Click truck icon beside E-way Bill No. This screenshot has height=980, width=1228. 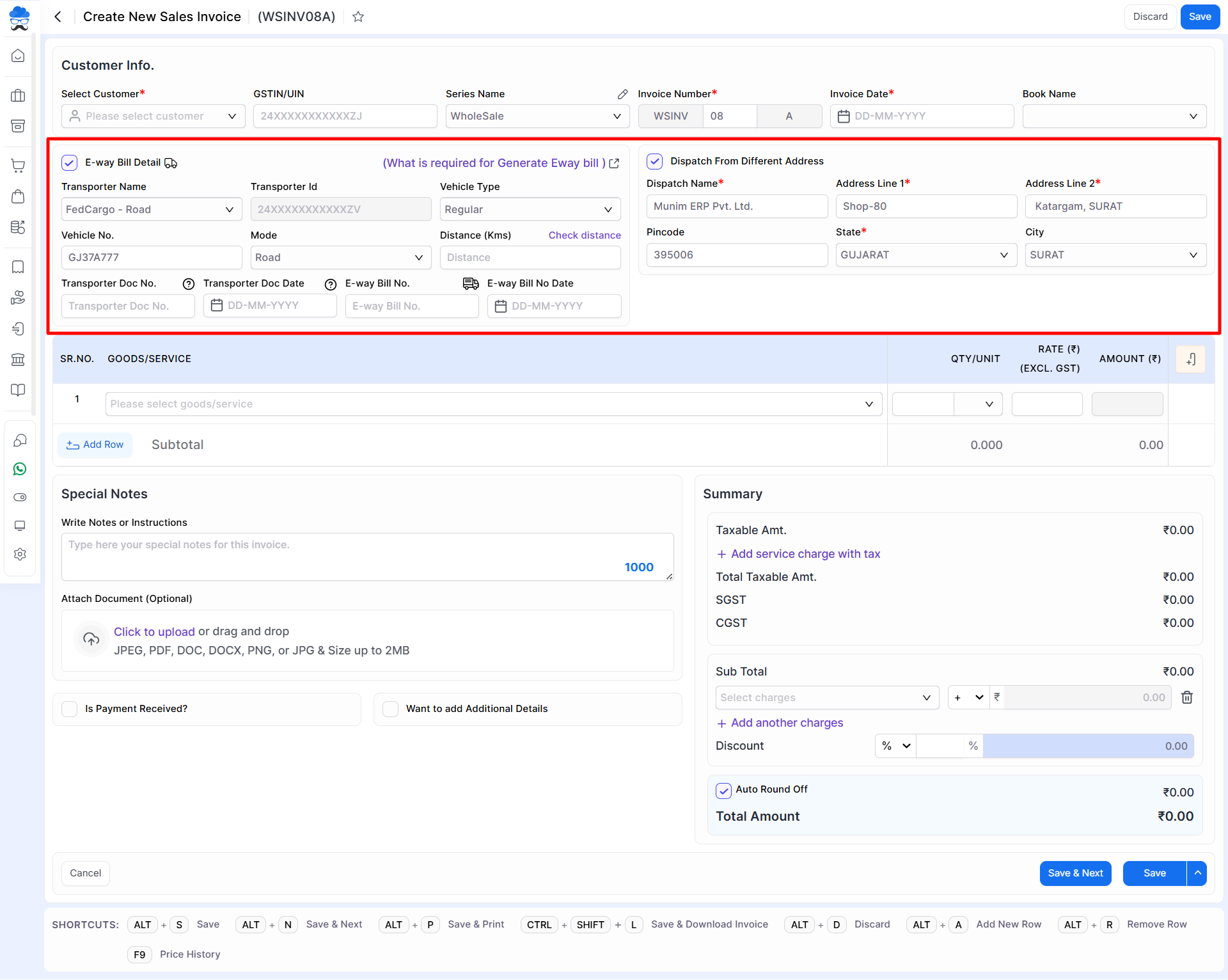point(471,283)
